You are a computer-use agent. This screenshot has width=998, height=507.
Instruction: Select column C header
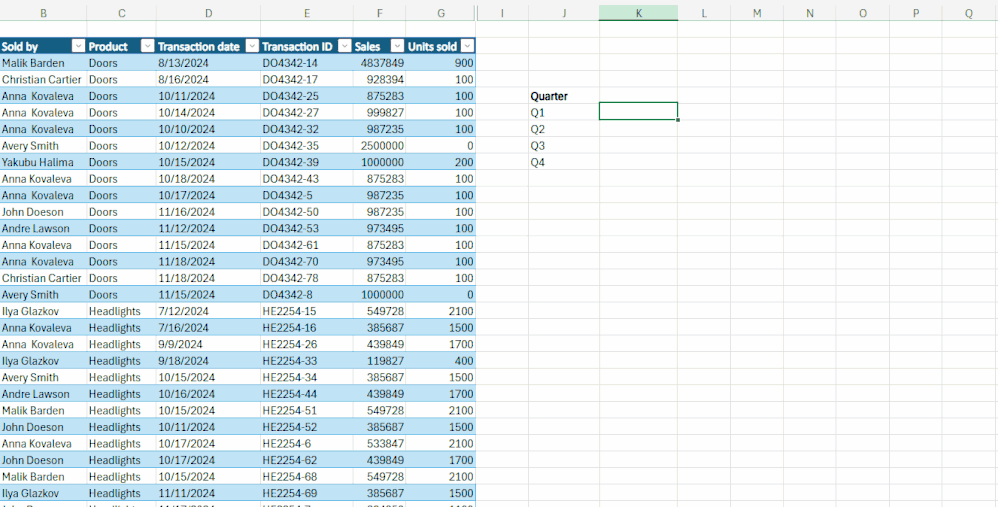coord(122,13)
